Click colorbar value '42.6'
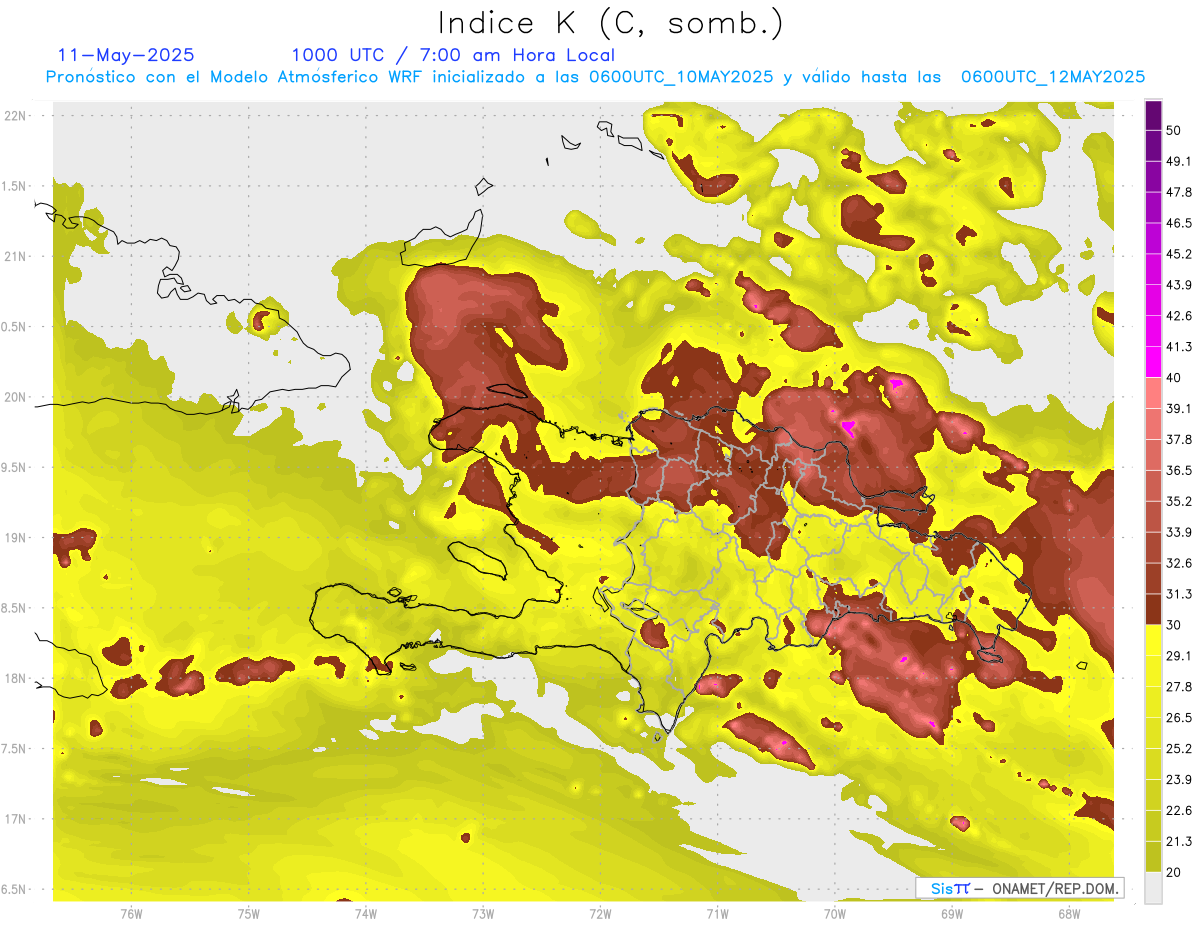Image resolution: width=1200 pixels, height=927 pixels. coord(1179,316)
